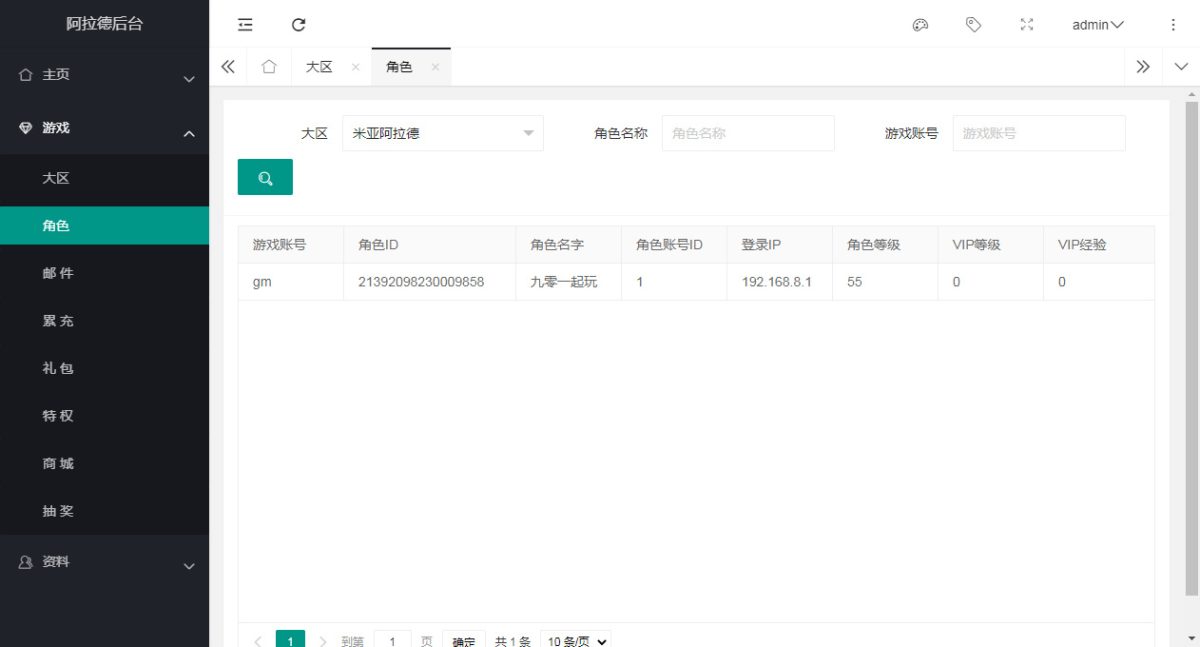Screen dimensions: 1200x647
Task: Click the 游戏账号 column header
Action: [290, 245]
